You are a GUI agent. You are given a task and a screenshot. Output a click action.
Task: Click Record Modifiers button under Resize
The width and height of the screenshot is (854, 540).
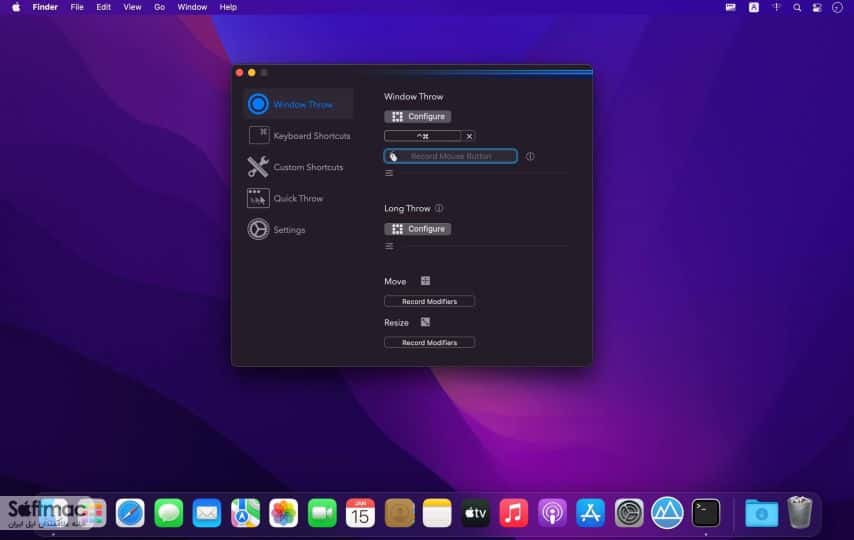[429, 343]
